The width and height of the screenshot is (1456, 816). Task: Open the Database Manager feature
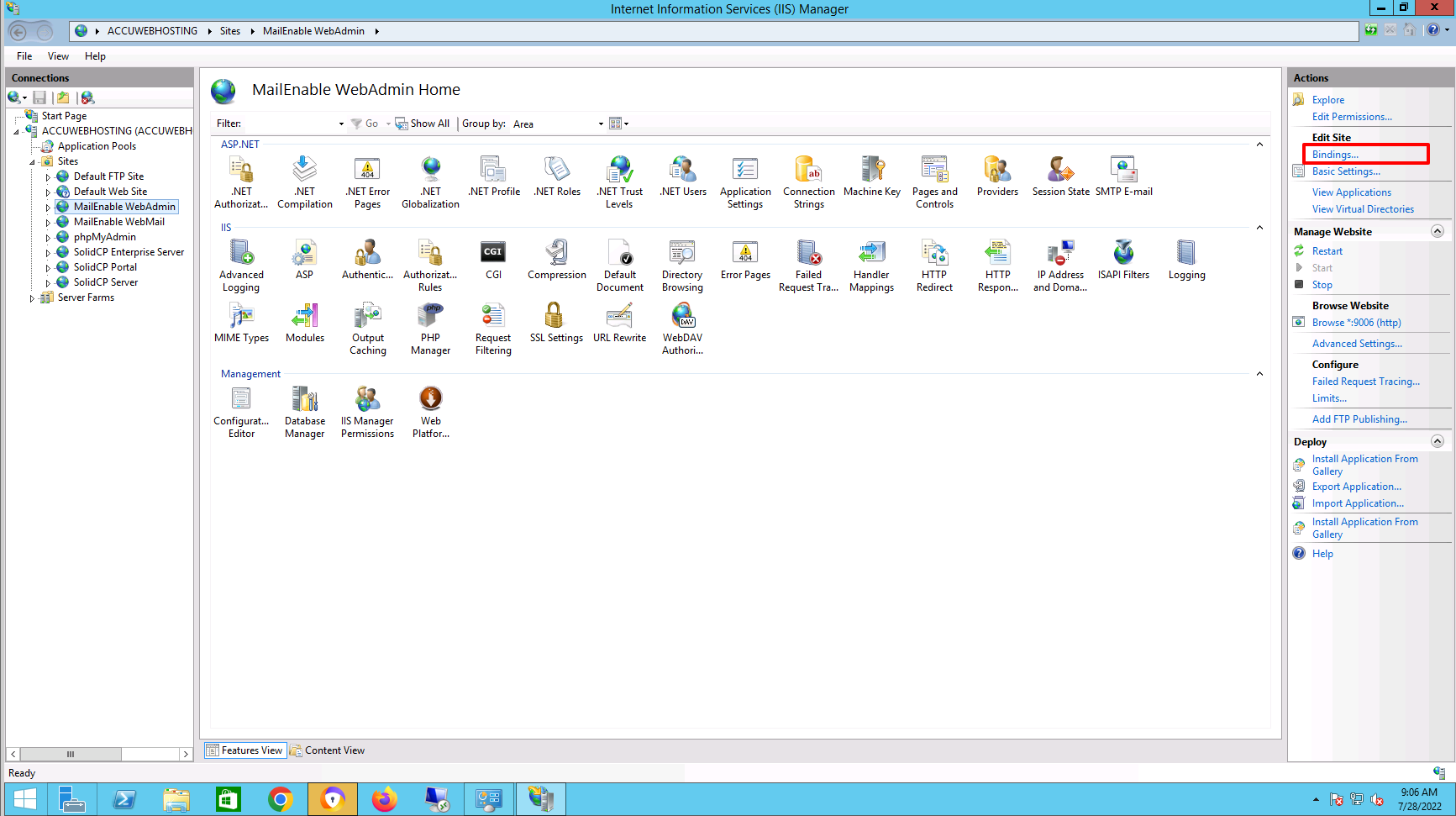coord(305,411)
